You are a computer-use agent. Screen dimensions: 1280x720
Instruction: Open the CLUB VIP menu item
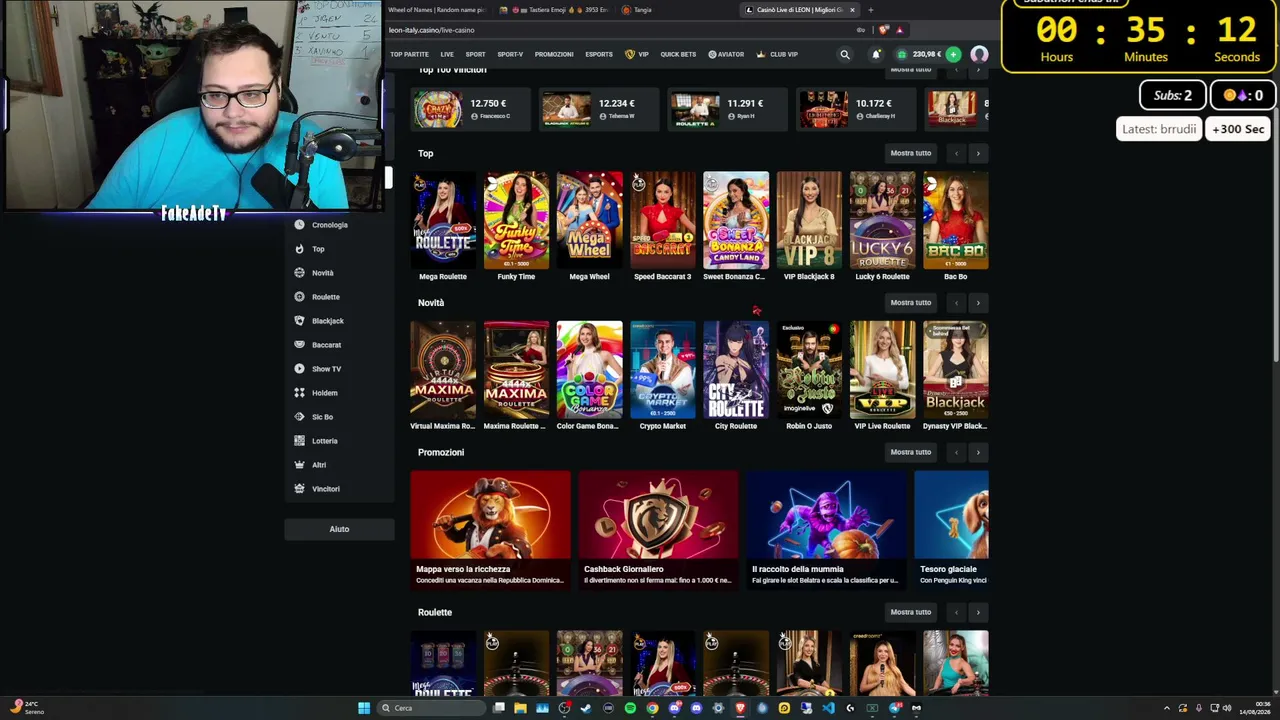pos(778,54)
